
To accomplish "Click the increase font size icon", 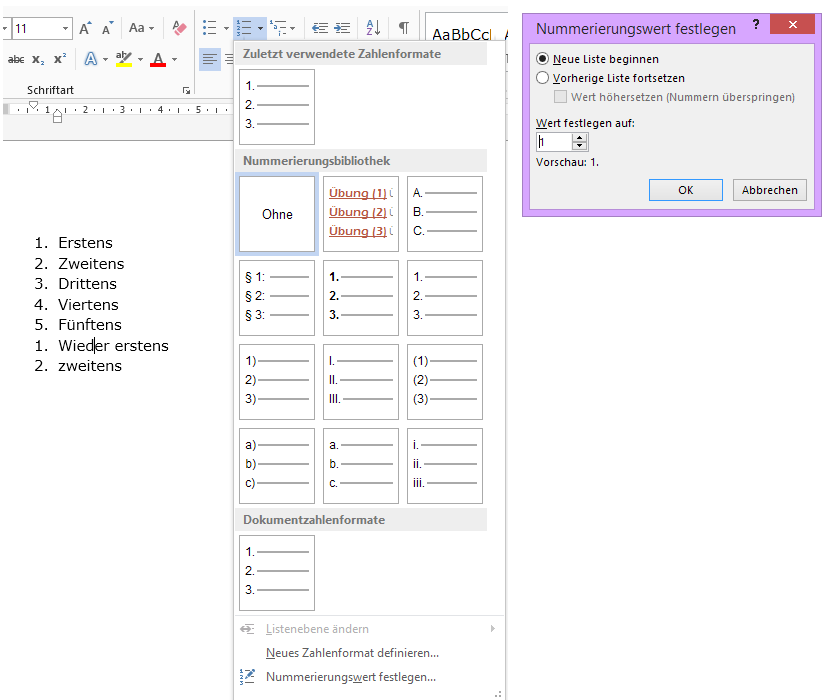I will (85, 28).
